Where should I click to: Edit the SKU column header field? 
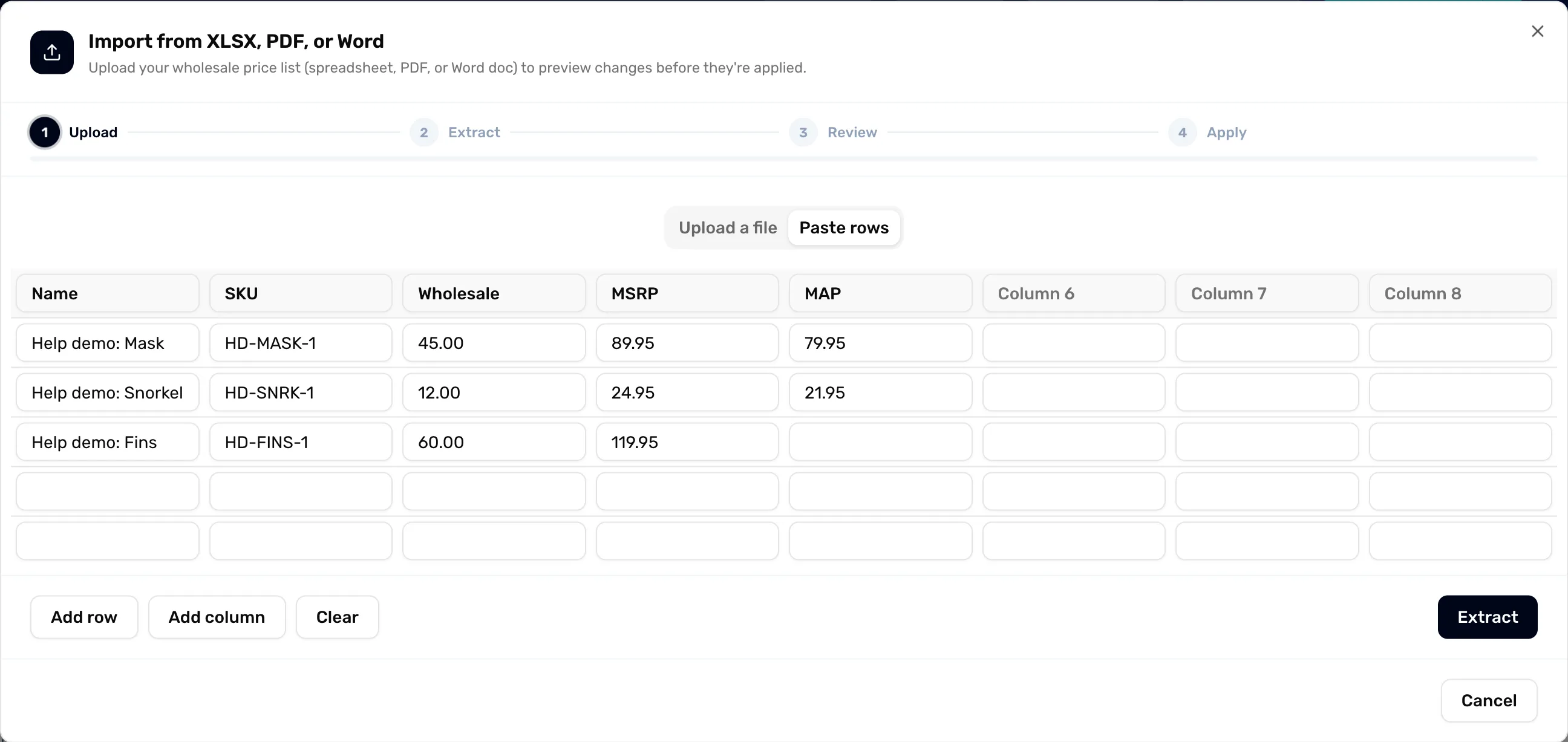point(301,293)
